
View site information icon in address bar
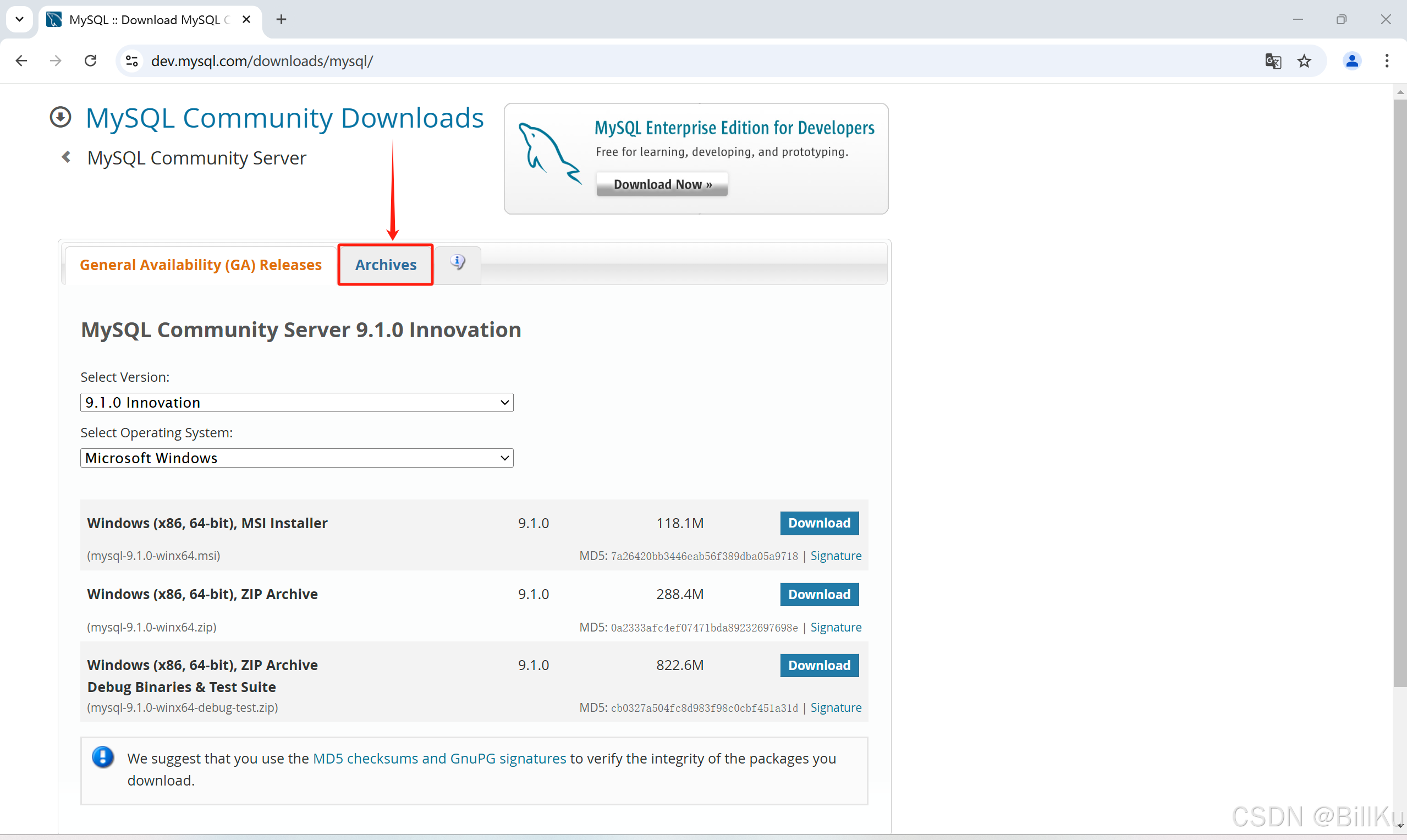coord(132,61)
